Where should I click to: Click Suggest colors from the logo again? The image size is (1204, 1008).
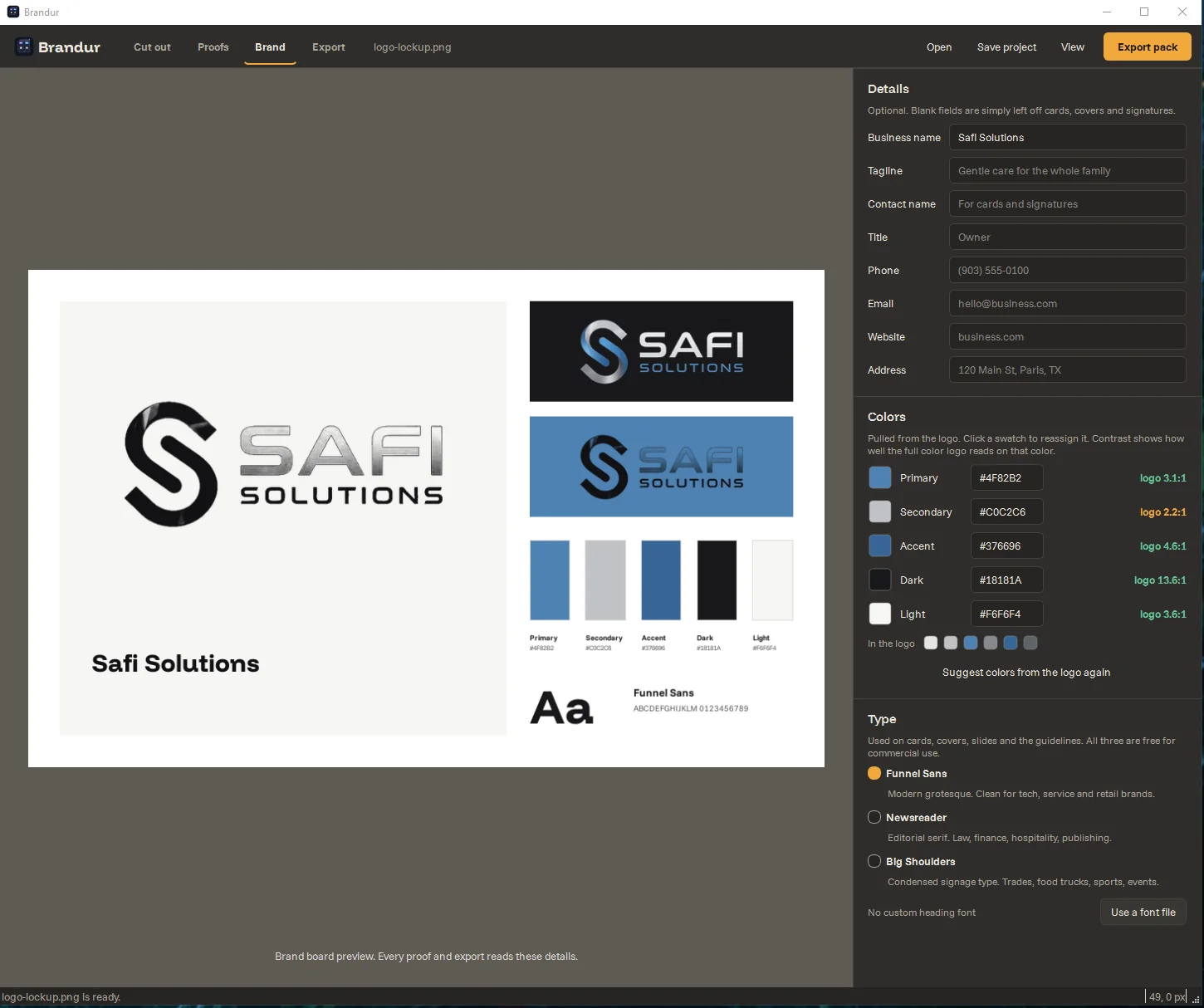pyautogui.click(x=1026, y=673)
